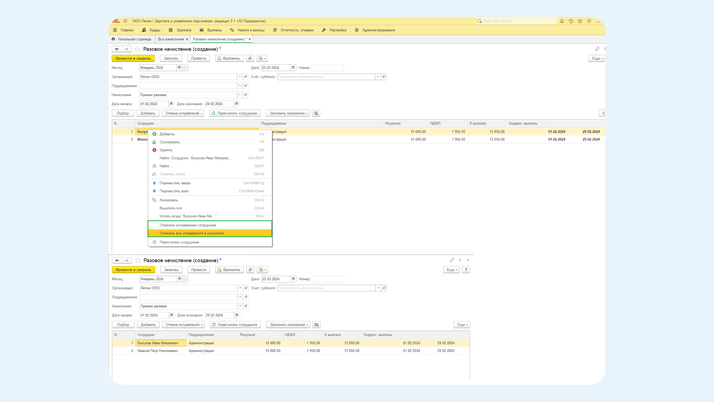
Task: Click the Копировать icon in context menu
Action: point(154,200)
